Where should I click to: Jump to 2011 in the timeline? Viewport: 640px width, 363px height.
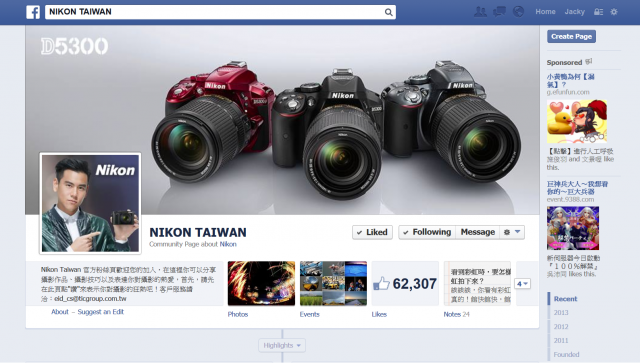point(561,341)
